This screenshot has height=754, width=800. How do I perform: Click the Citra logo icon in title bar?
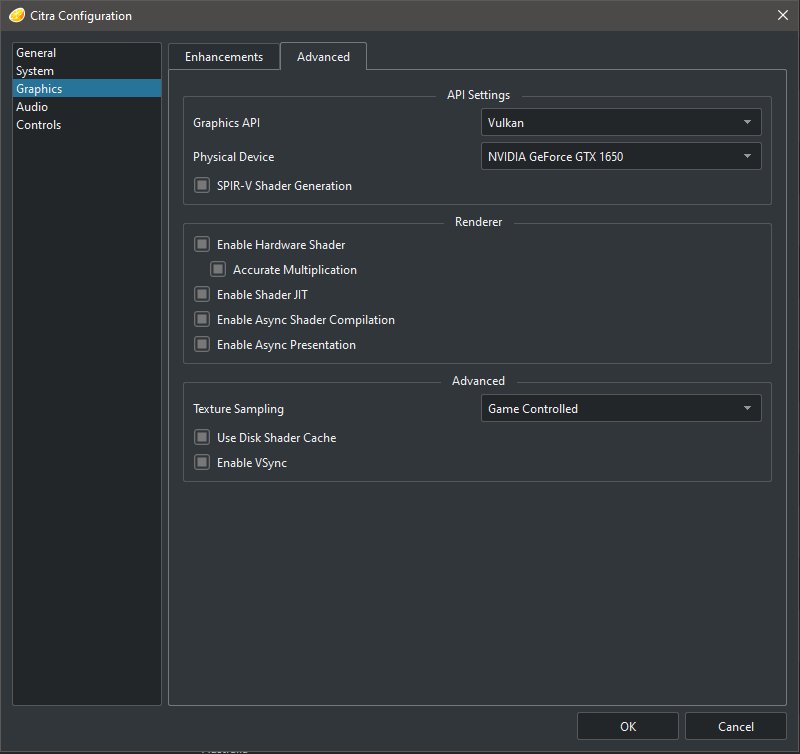click(x=17, y=15)
